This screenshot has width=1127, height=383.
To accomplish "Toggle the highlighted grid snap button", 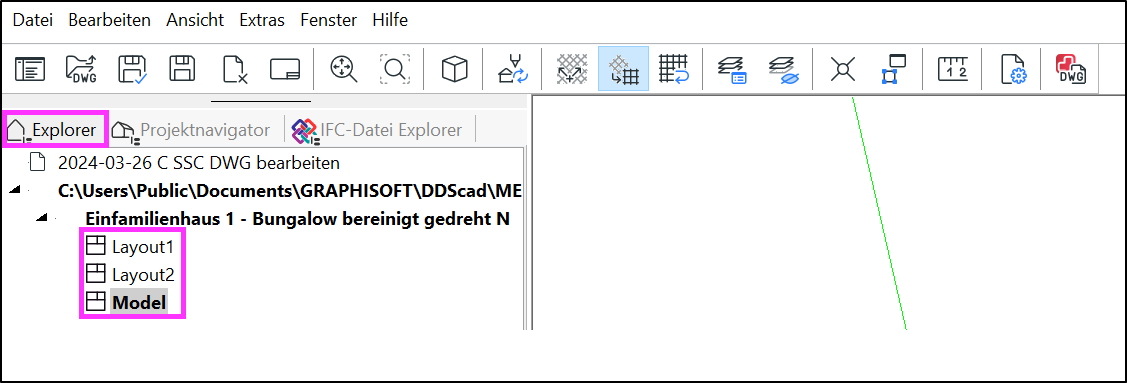I will tap(623, 69).
